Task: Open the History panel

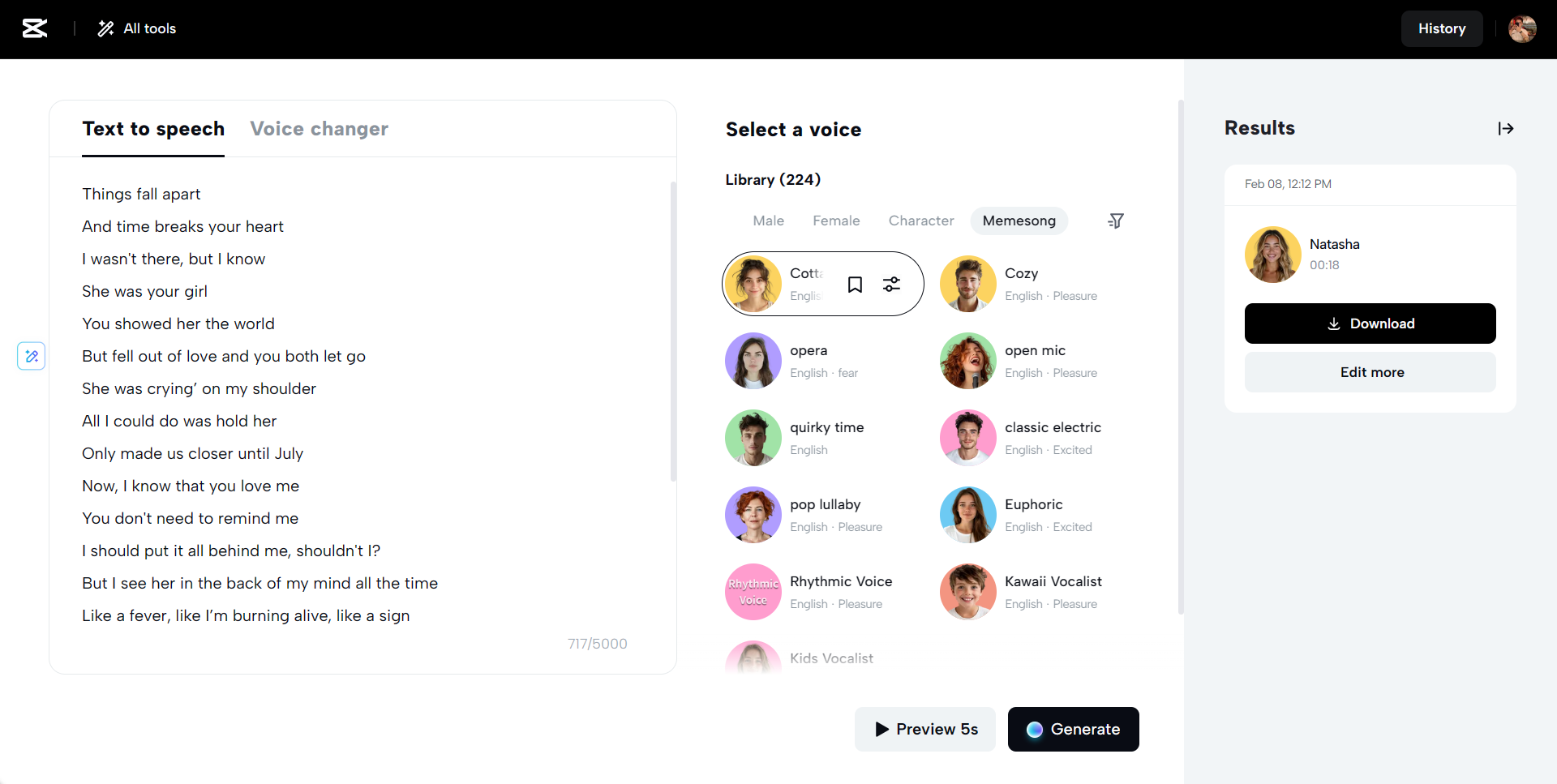Action: tap(1442, 28)
